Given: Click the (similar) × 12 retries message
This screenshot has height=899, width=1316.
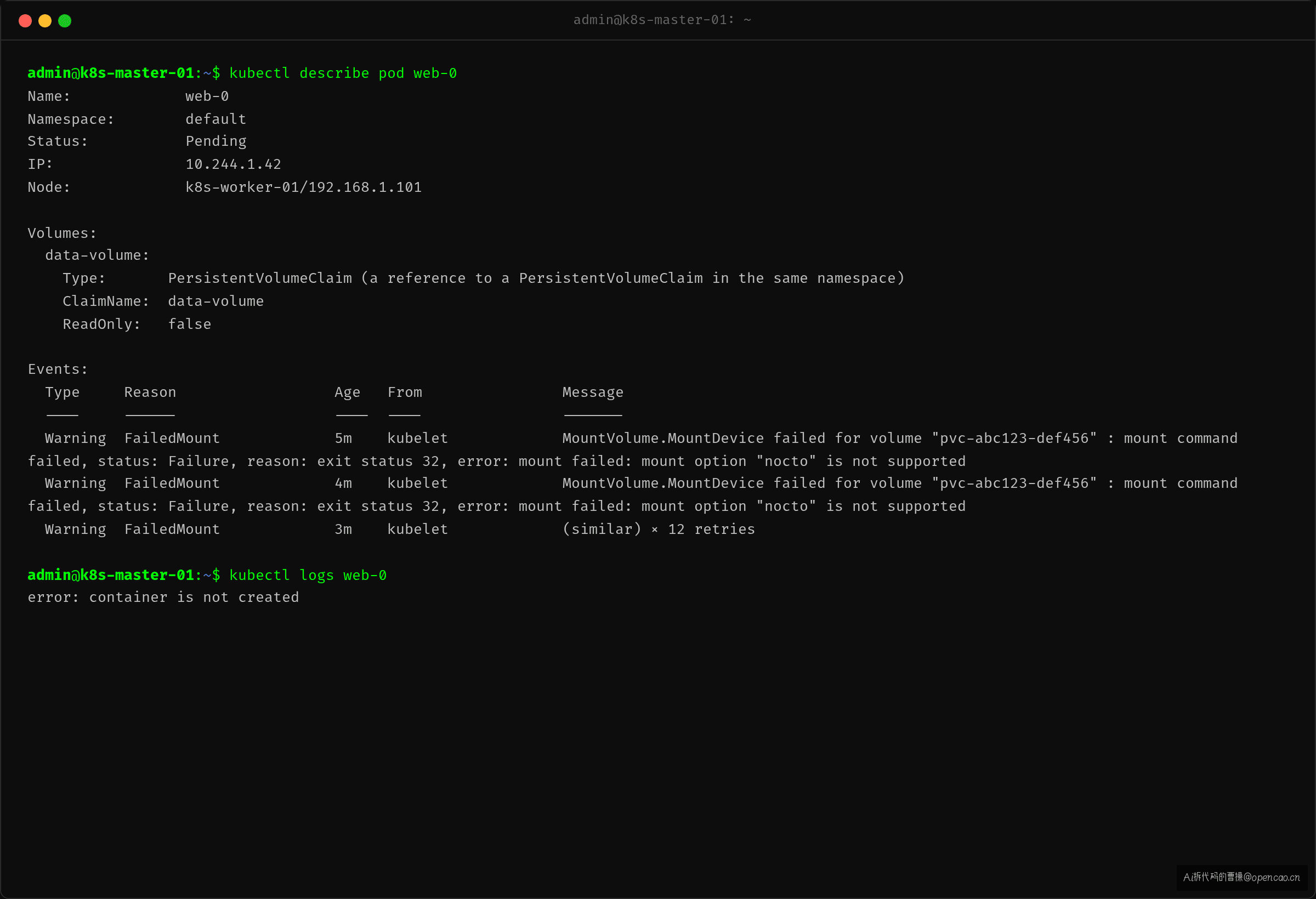Looking at the screenshot, I should 659,529.
